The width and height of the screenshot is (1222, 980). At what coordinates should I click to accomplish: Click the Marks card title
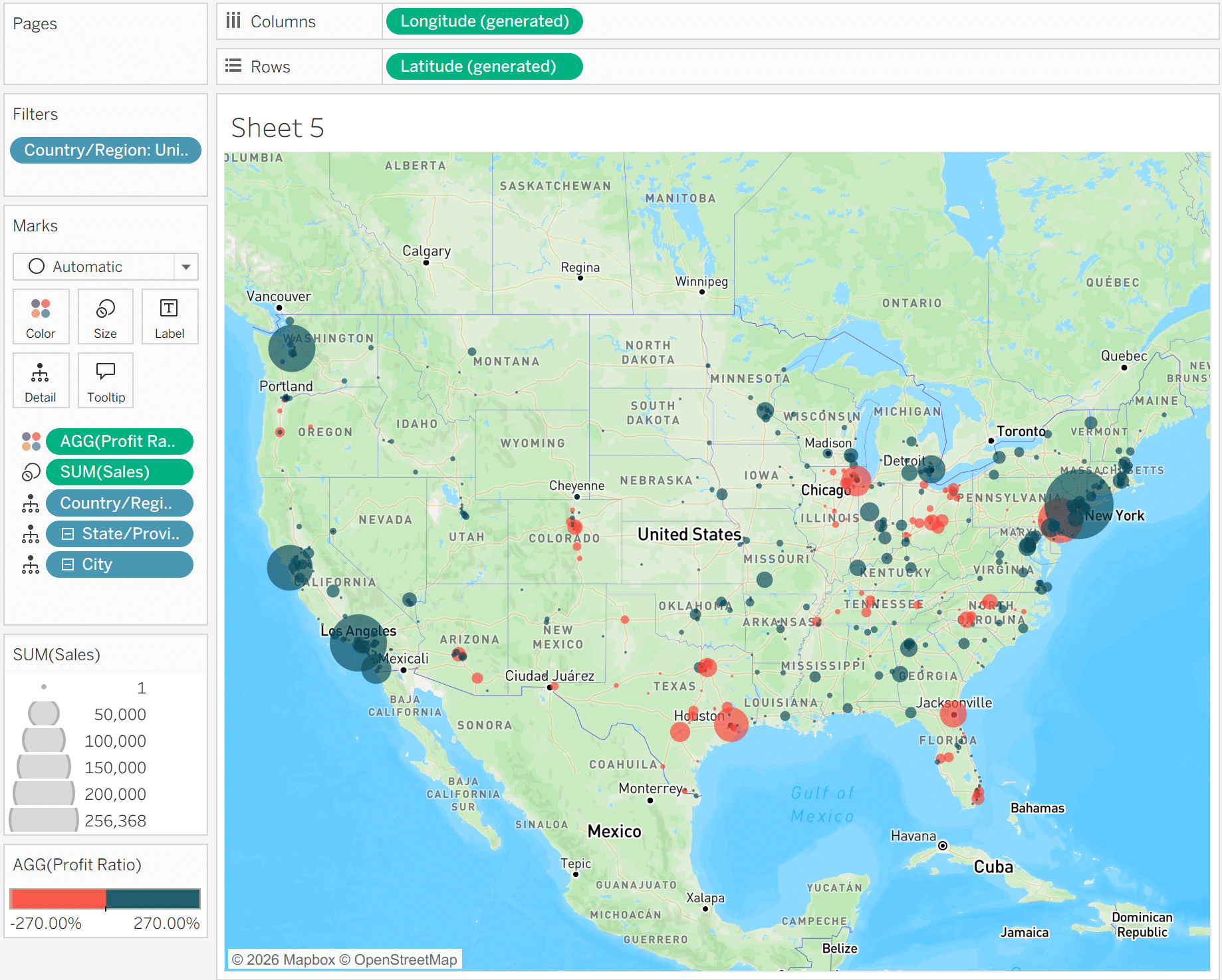[35, 226]
